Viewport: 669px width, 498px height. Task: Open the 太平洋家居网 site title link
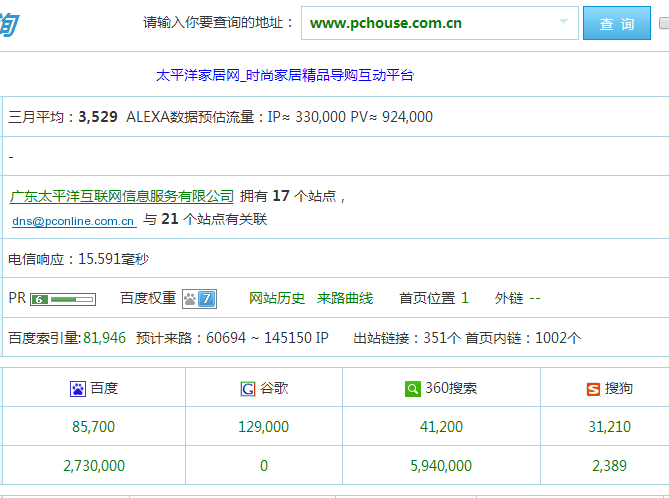pyautogui.click(x=285, y=75)
